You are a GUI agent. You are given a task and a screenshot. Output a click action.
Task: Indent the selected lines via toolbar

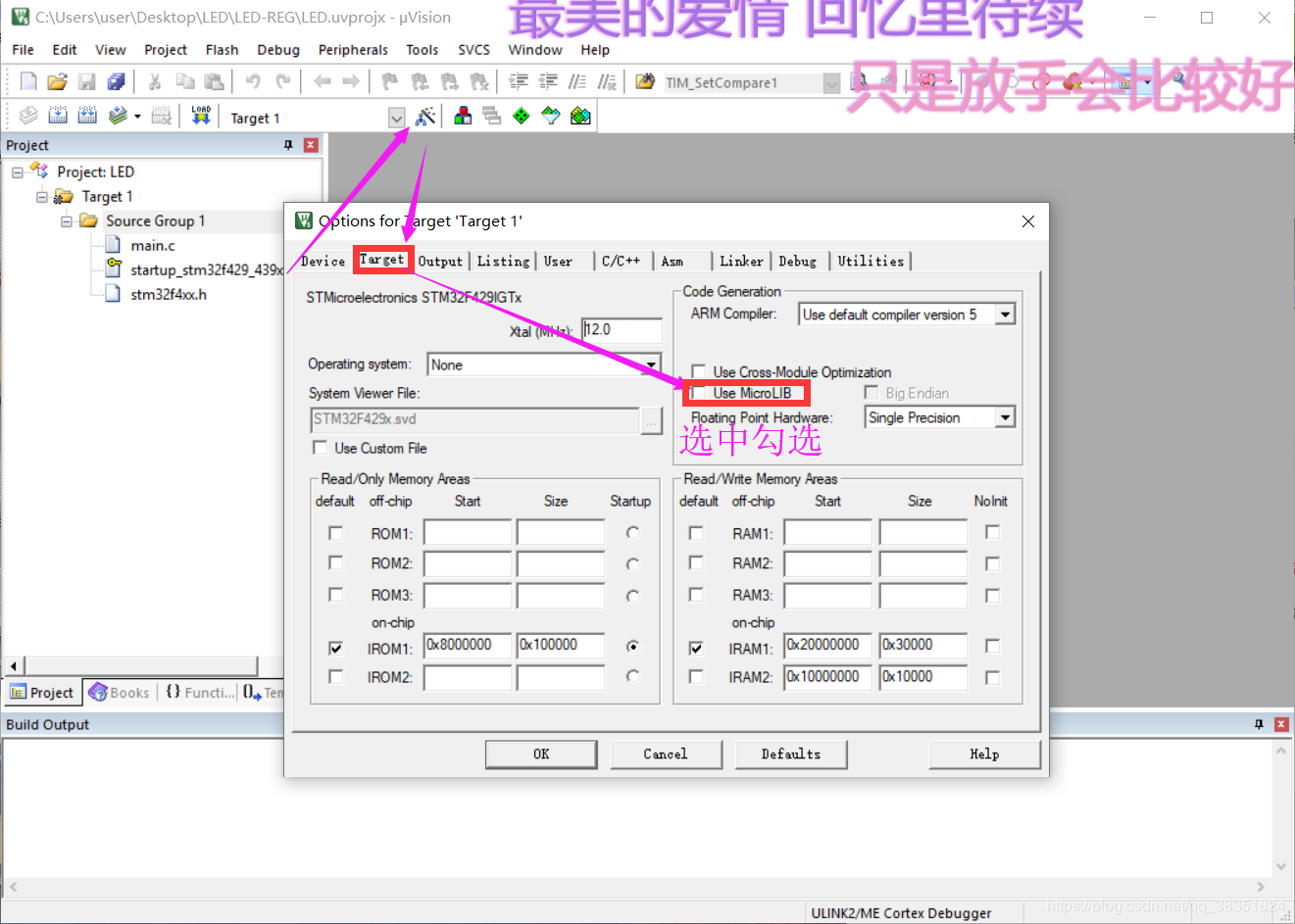519,81
